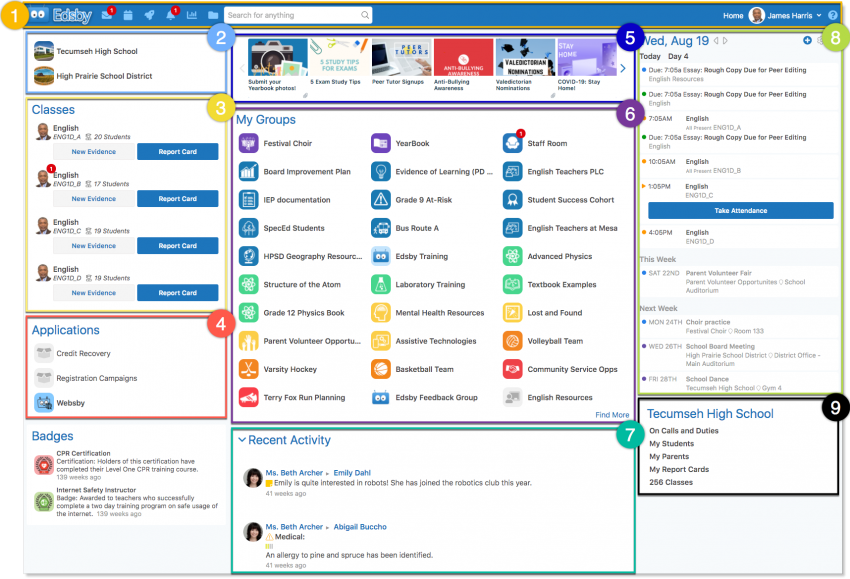This screenshot has width=850, height=579.
Task: Open the analytics chart icon in the toolbar
Action: pos(193,14)
